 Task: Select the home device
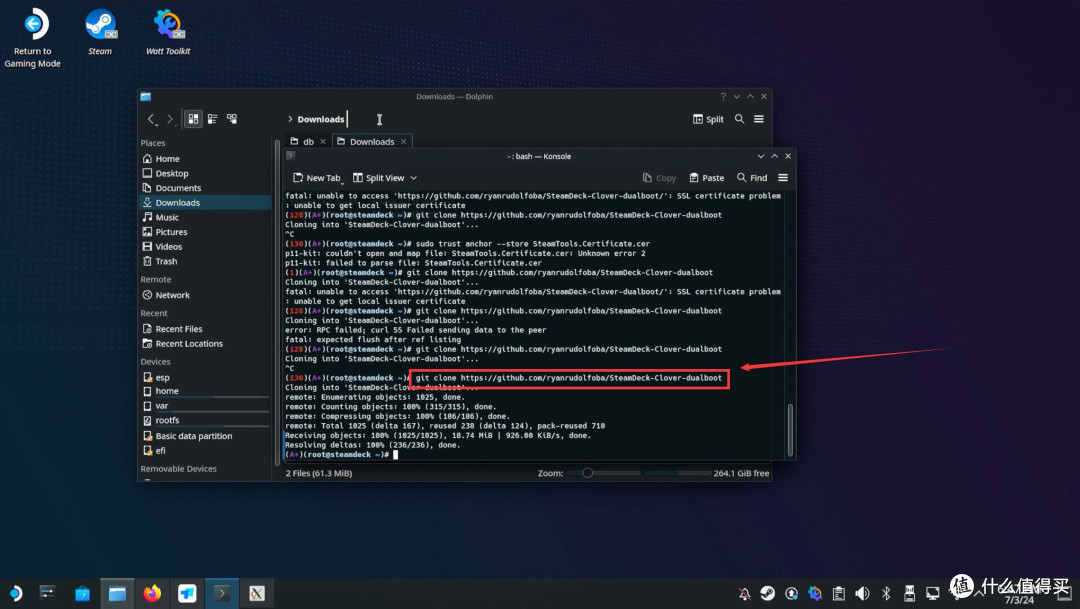pyautogui.click(x=167, y=391)
